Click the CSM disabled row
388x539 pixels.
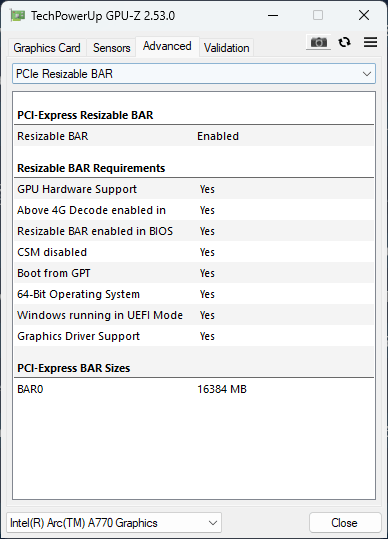pos(194,252)
